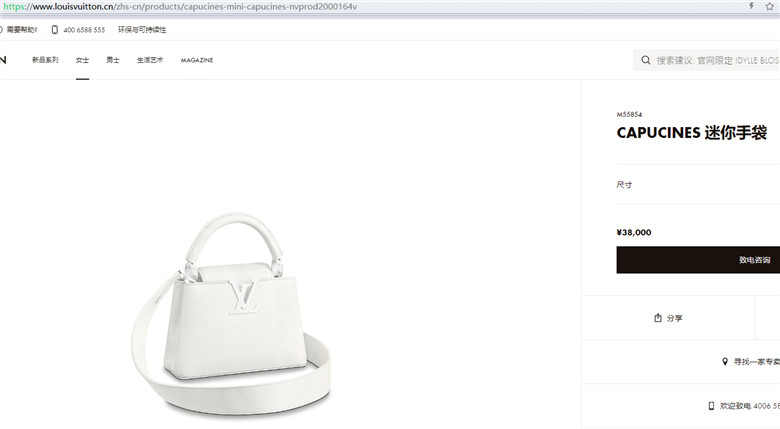780x429 pixels.
Task: Click the white Capucines bag product image
Action: (231, 313)
